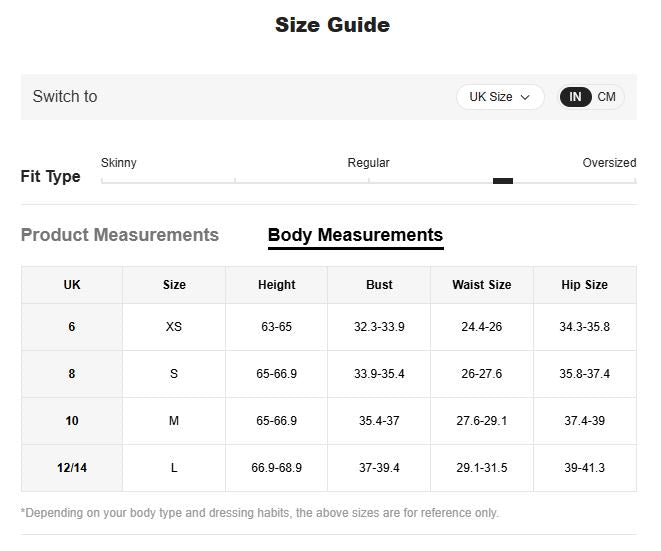This screenshot has width=661, height=551.
Task: Click the Fit Type slider marker
Action: [503, 181]
